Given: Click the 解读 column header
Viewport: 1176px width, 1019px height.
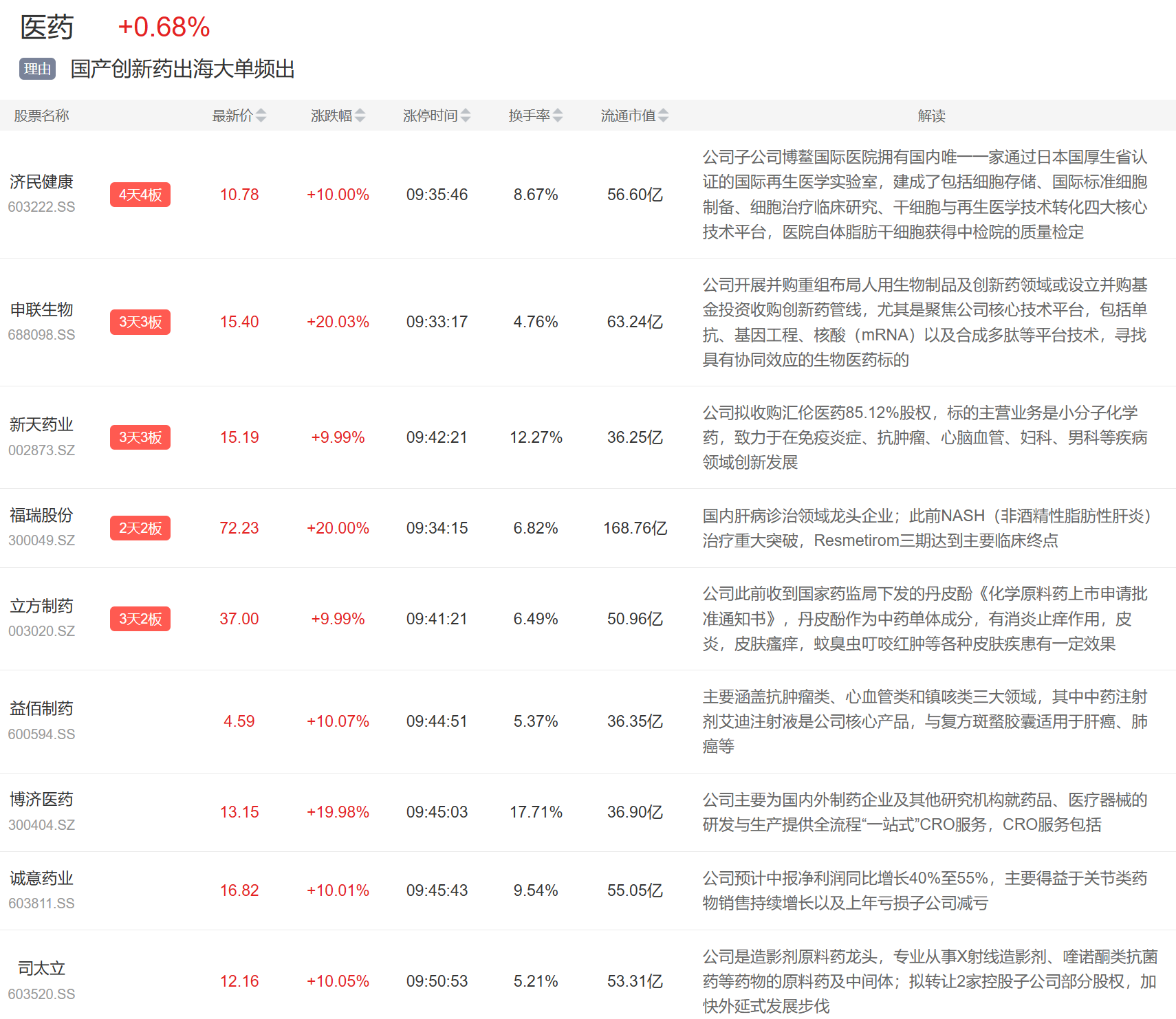Looking at the screenshot, I should 931,116.
